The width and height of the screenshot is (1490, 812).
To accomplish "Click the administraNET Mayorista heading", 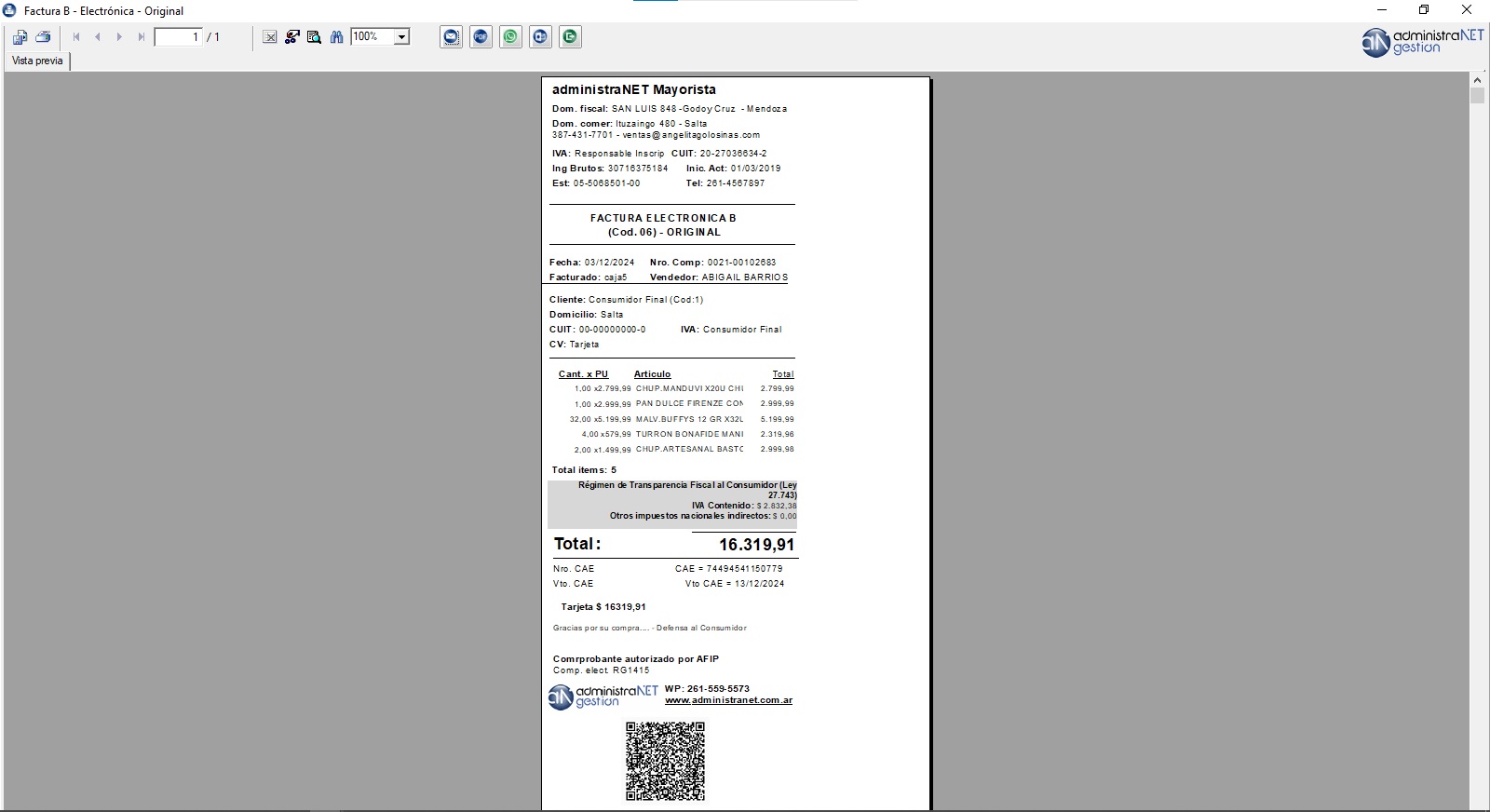I will [634, 90].
